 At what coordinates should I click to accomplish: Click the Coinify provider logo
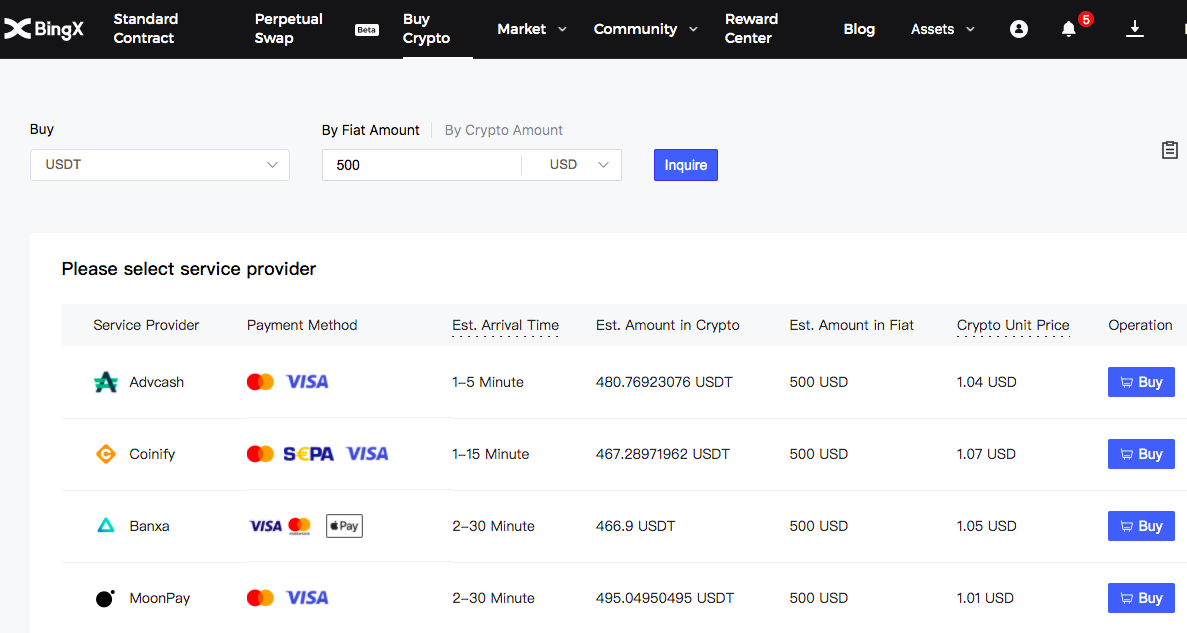[x=106, y=454]
